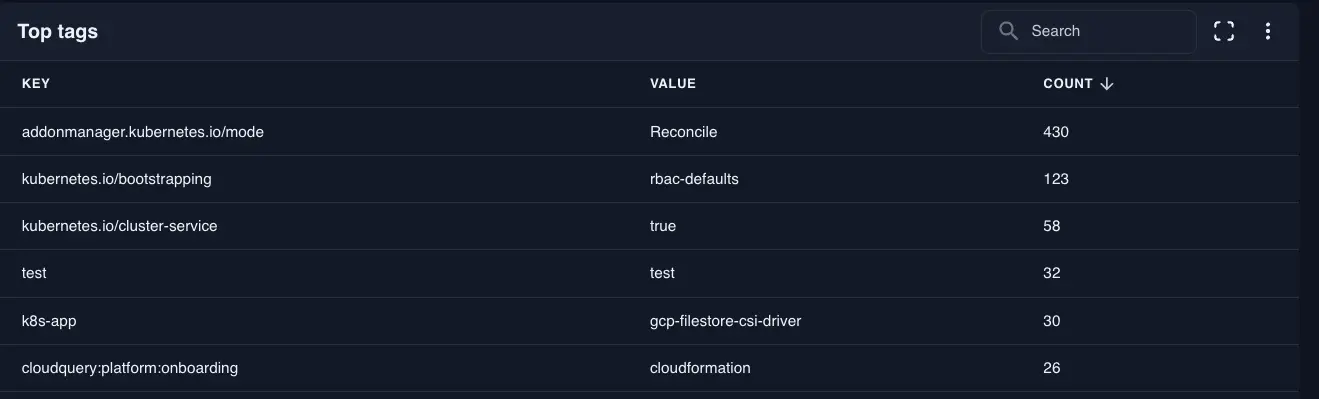
Task: Click the kubernetes.io/cluster-service tag key
Action: [x=120, y=226]
